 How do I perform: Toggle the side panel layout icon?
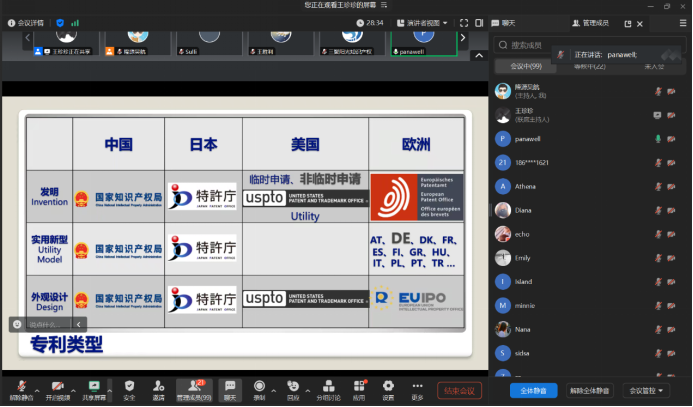click(479, 23)
